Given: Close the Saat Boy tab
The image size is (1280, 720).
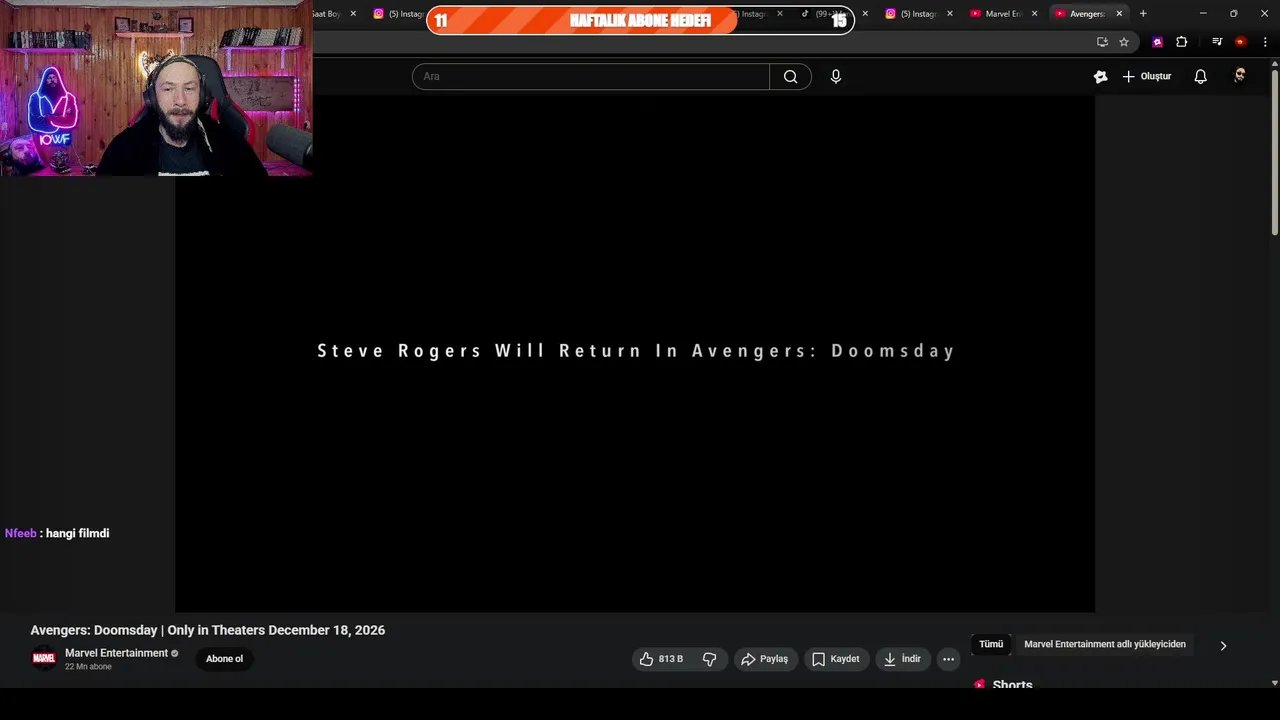Looking at the screenshot, I should [353, 14].
